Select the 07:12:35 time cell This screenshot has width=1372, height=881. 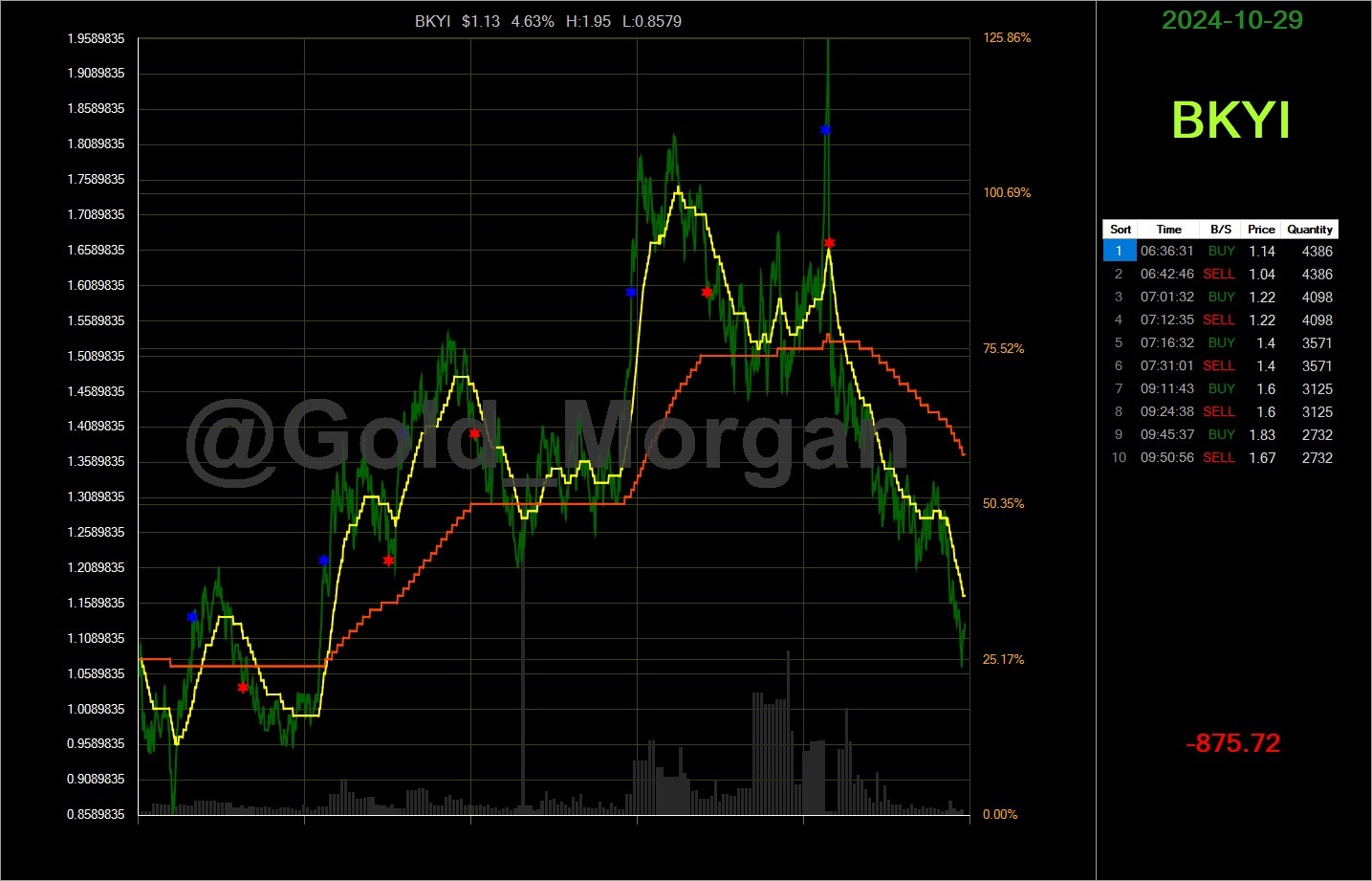pyautogui.click(x=1166, y=319)
